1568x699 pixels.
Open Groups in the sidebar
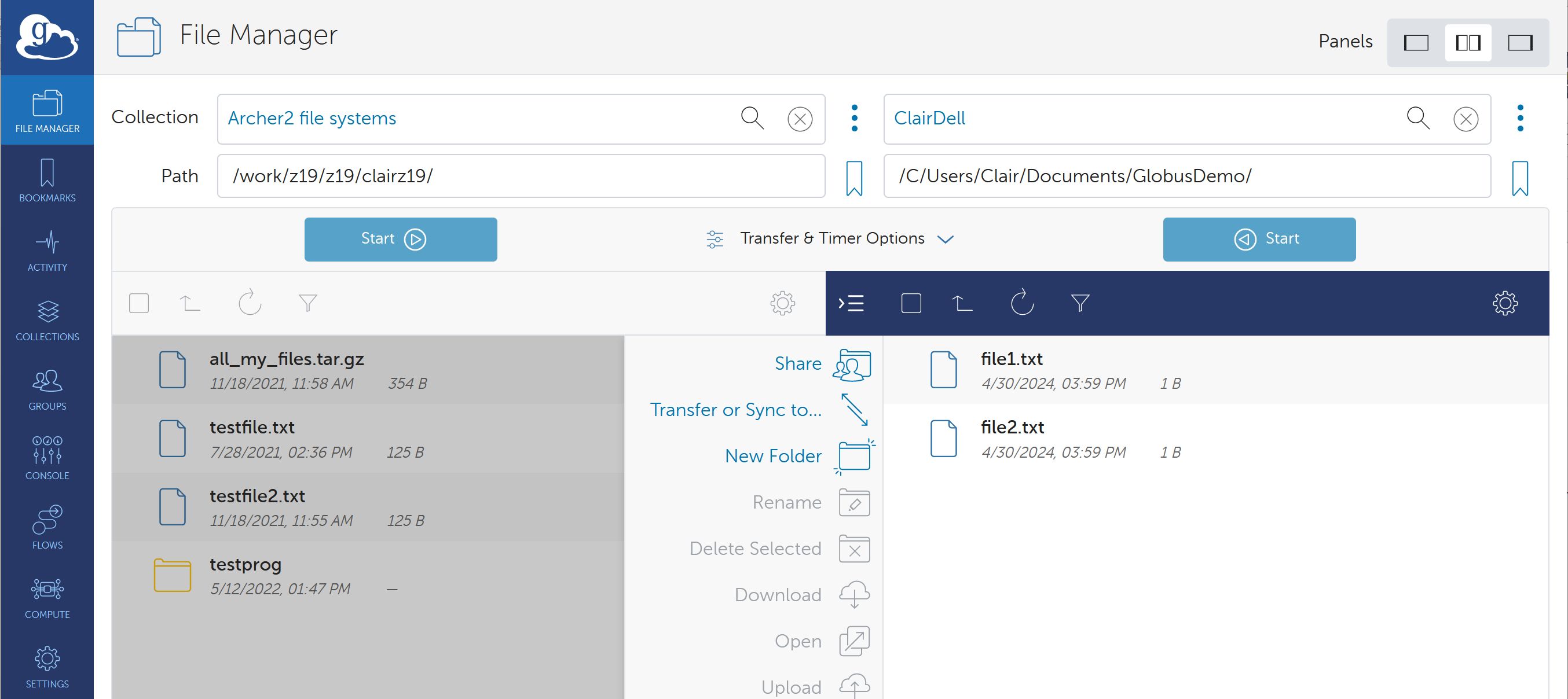[x=47, y=388]
